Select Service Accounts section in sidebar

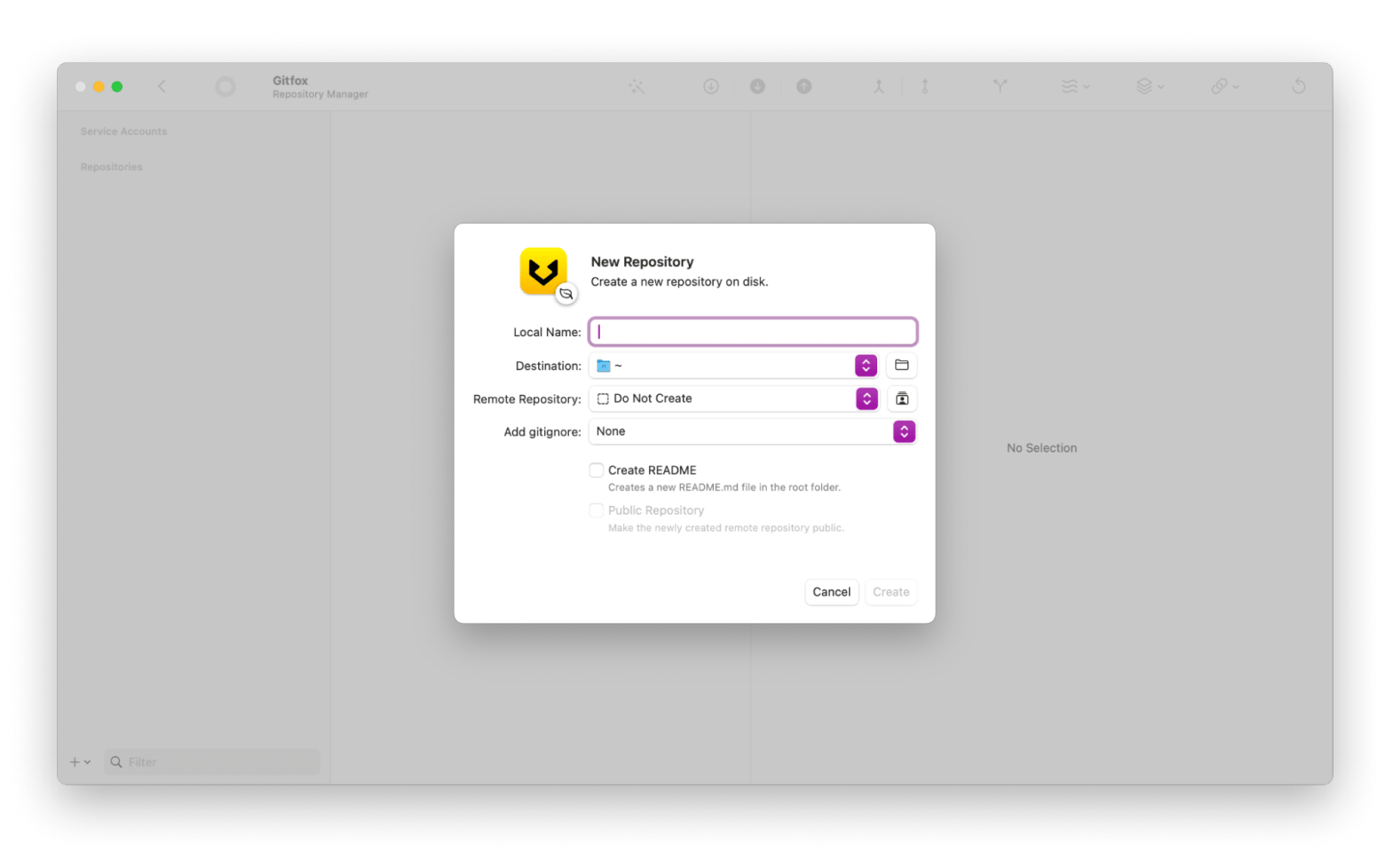tap(123, 131)
